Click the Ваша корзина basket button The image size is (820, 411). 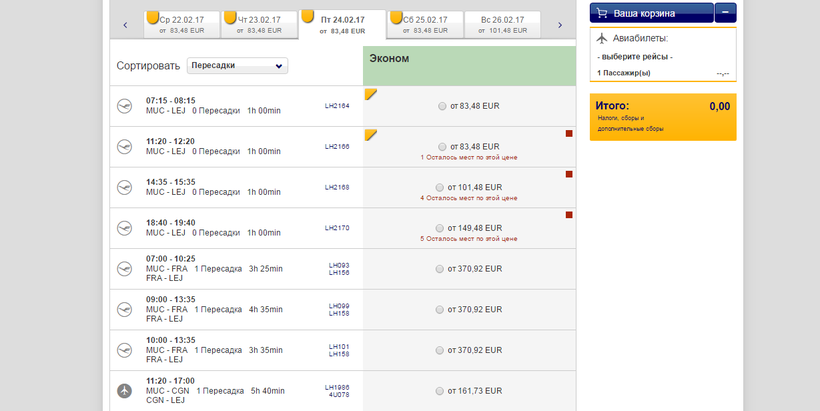point(650,14)
